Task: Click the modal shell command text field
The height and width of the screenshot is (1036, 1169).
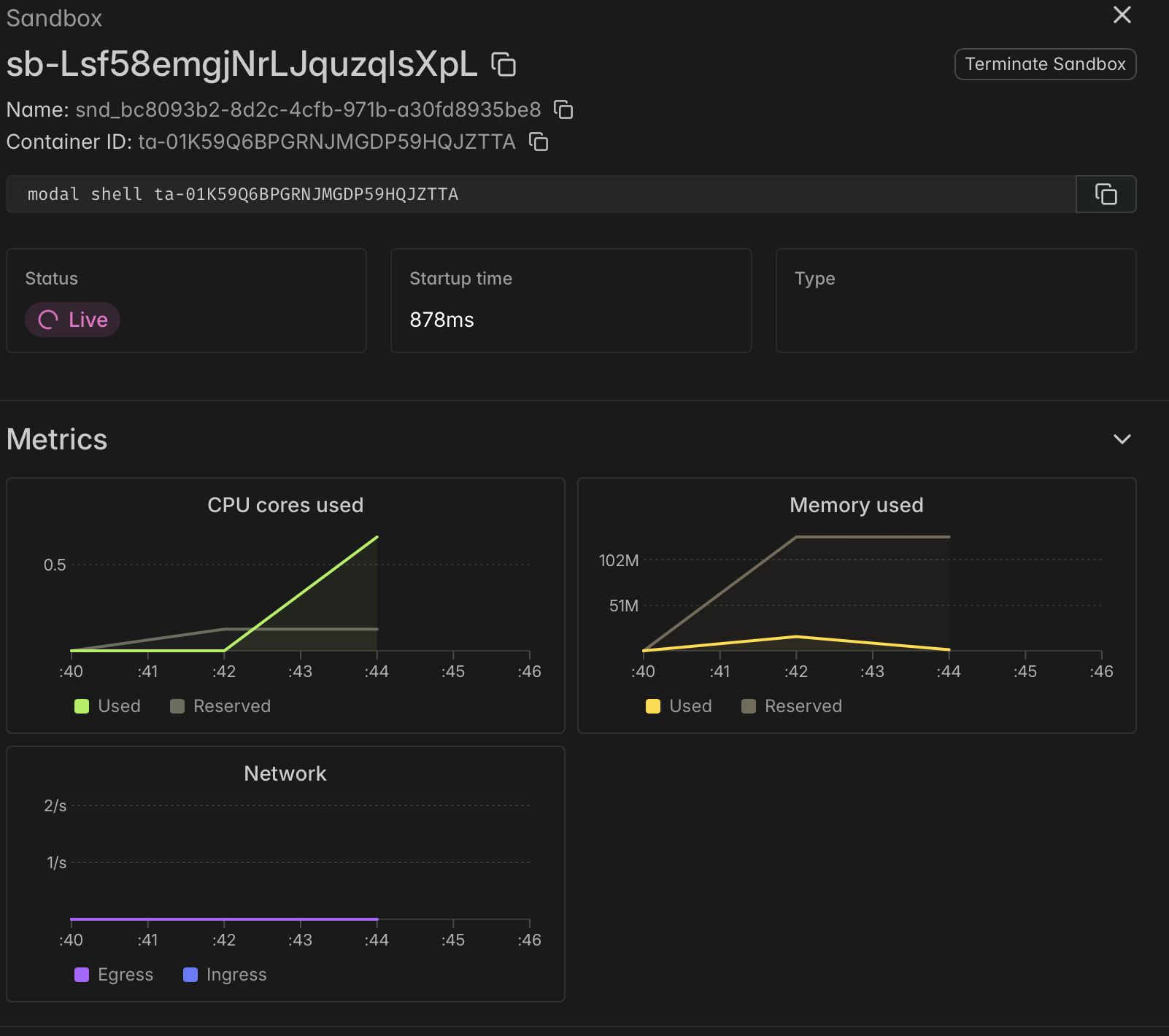Action: 540,194
